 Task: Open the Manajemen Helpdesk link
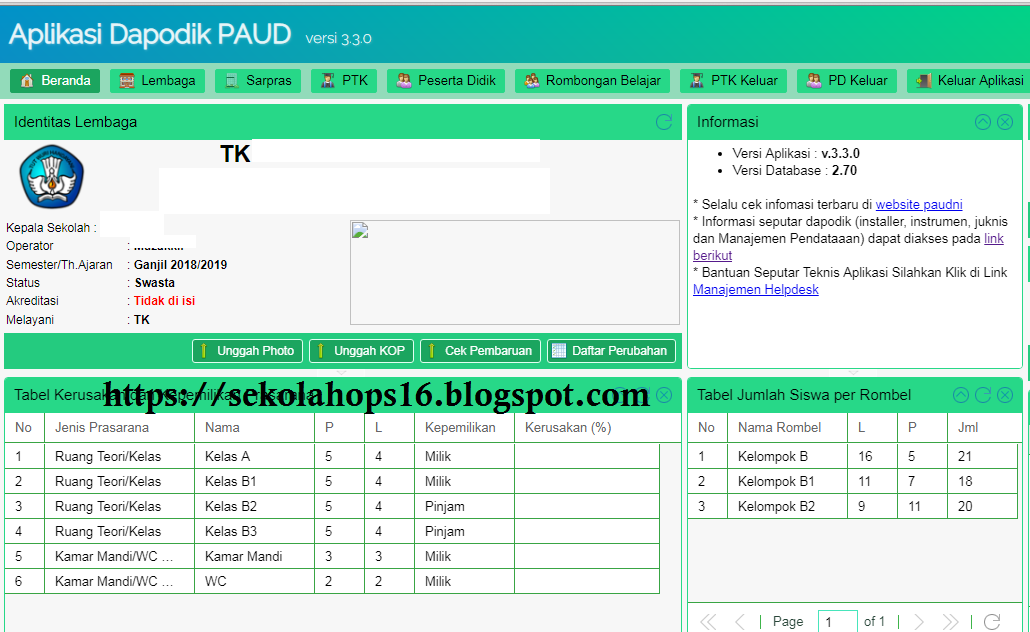click(758, 290)
